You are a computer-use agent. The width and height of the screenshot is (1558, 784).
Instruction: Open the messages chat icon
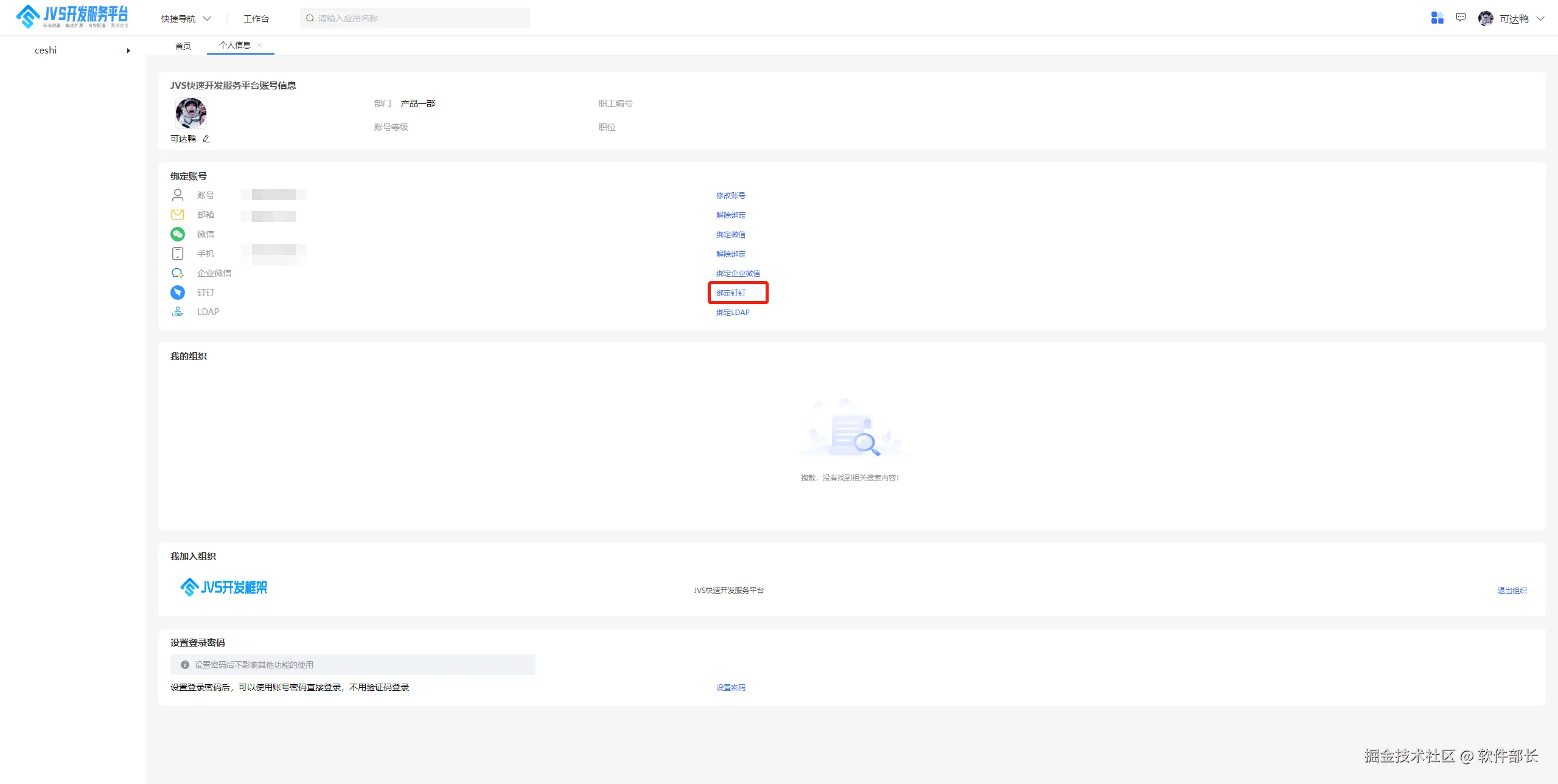(1461, 18)
